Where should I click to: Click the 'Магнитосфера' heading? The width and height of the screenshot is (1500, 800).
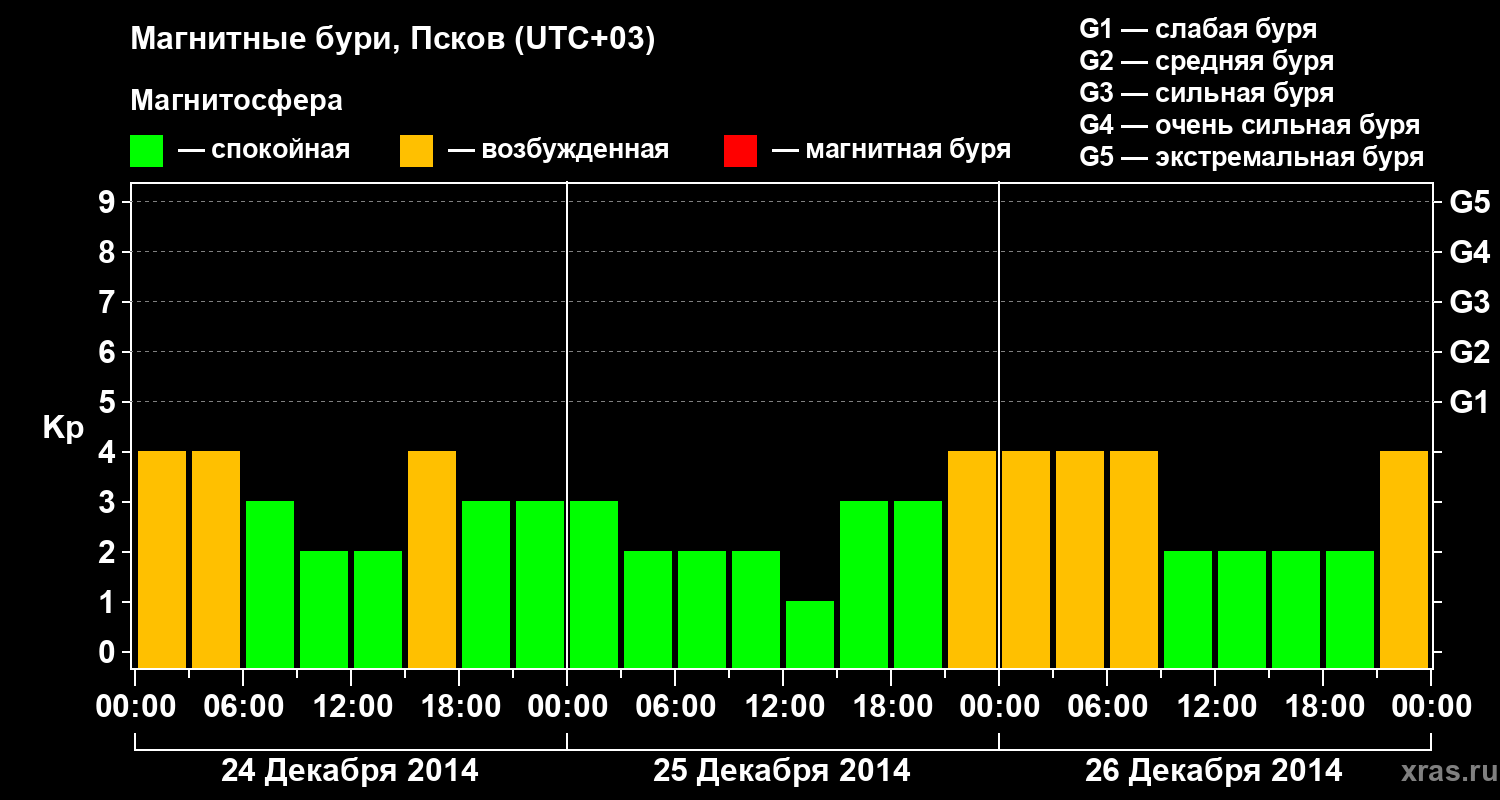[x=237, y=101]
